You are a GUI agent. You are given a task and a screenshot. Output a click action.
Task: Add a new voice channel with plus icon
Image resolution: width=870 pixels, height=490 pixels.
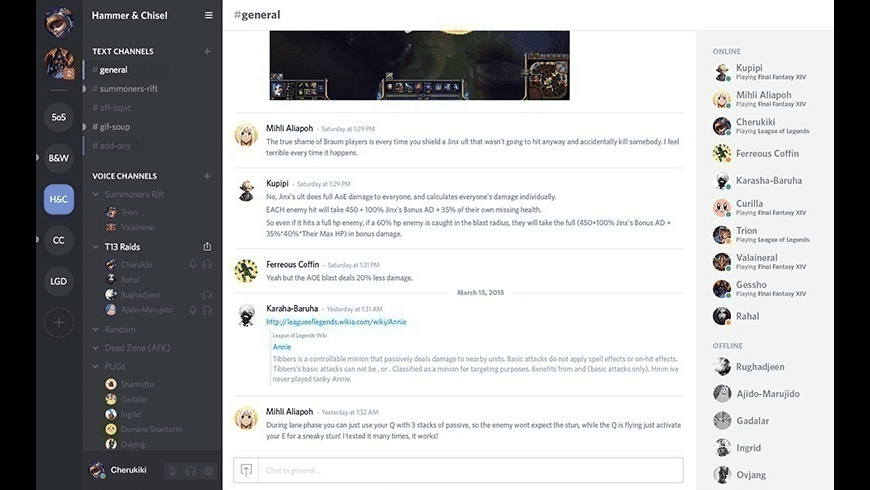coord(207,176)
